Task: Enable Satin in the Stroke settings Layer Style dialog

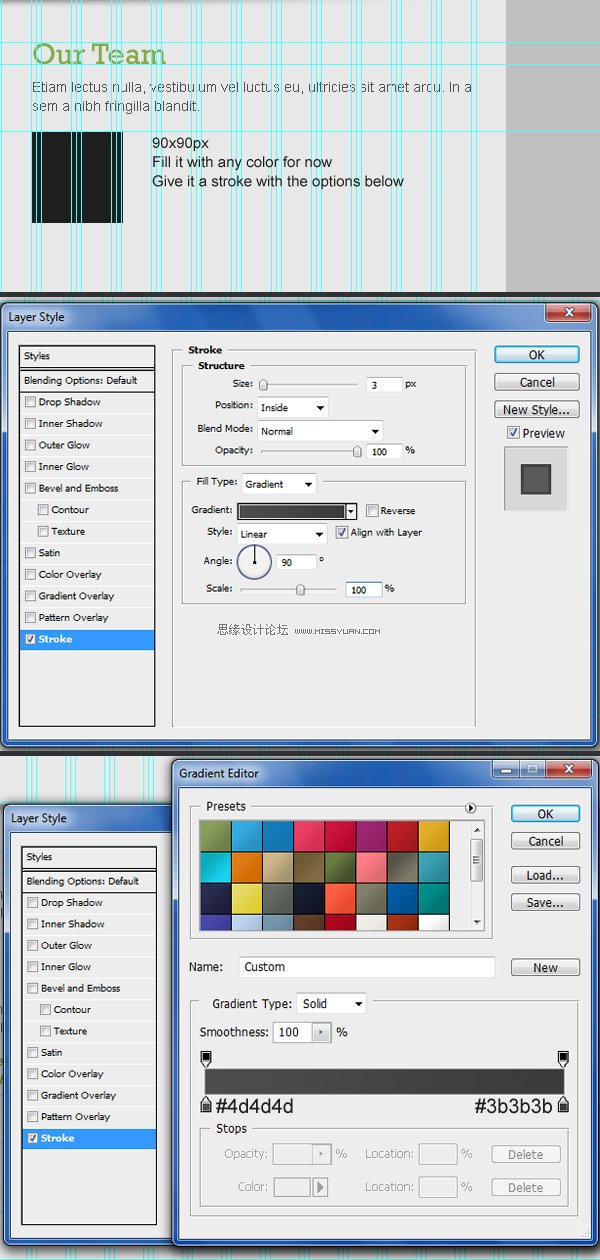Action: (x=30, y=553)
